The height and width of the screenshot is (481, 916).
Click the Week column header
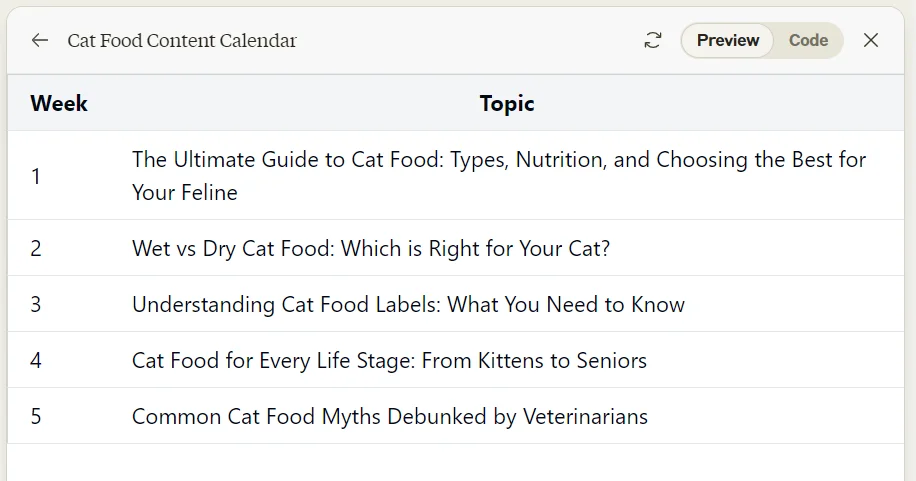point(59,103)
